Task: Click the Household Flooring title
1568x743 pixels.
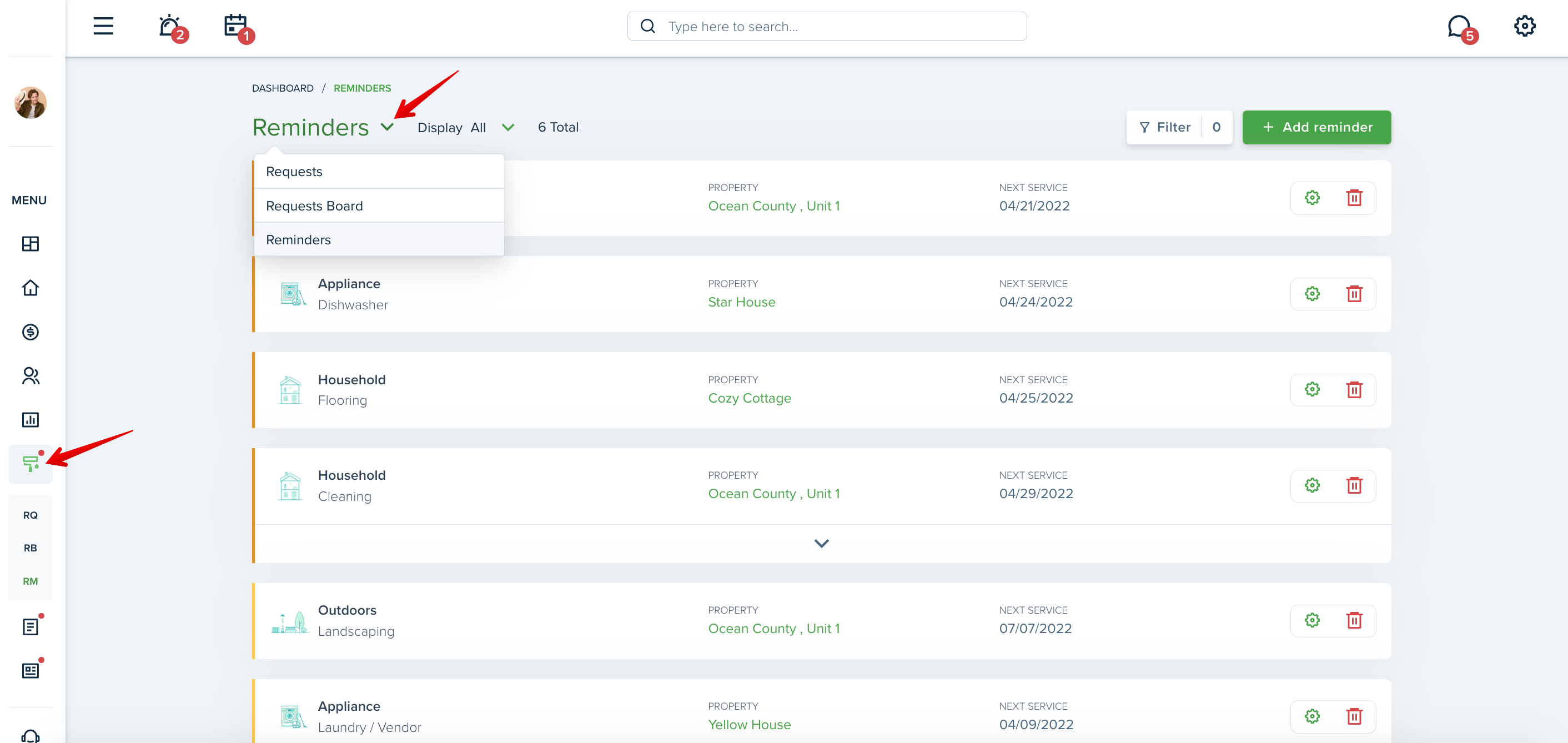Action: (x=351, y=379)
